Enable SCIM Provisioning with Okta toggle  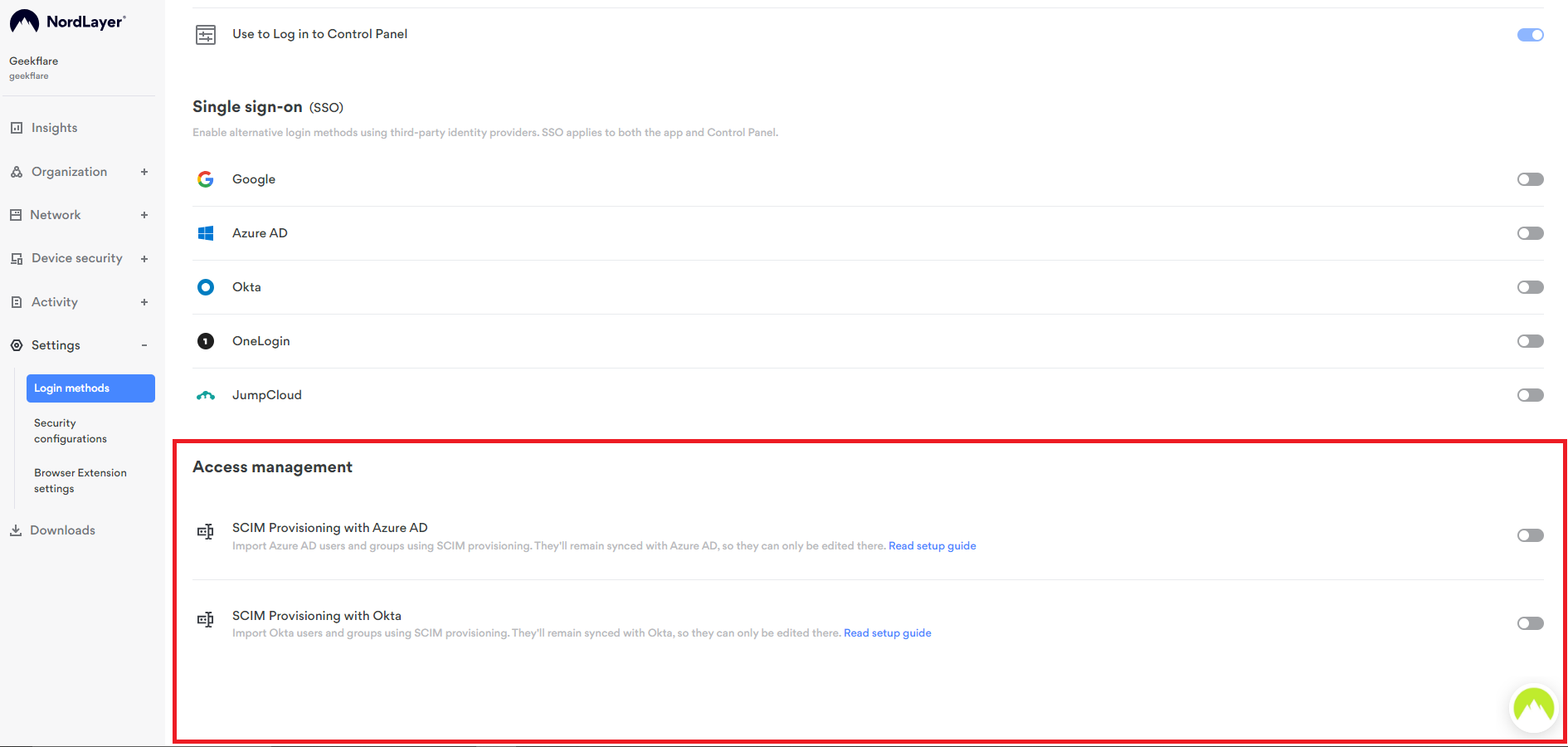pyautogui.click(x=1531, y=623)
